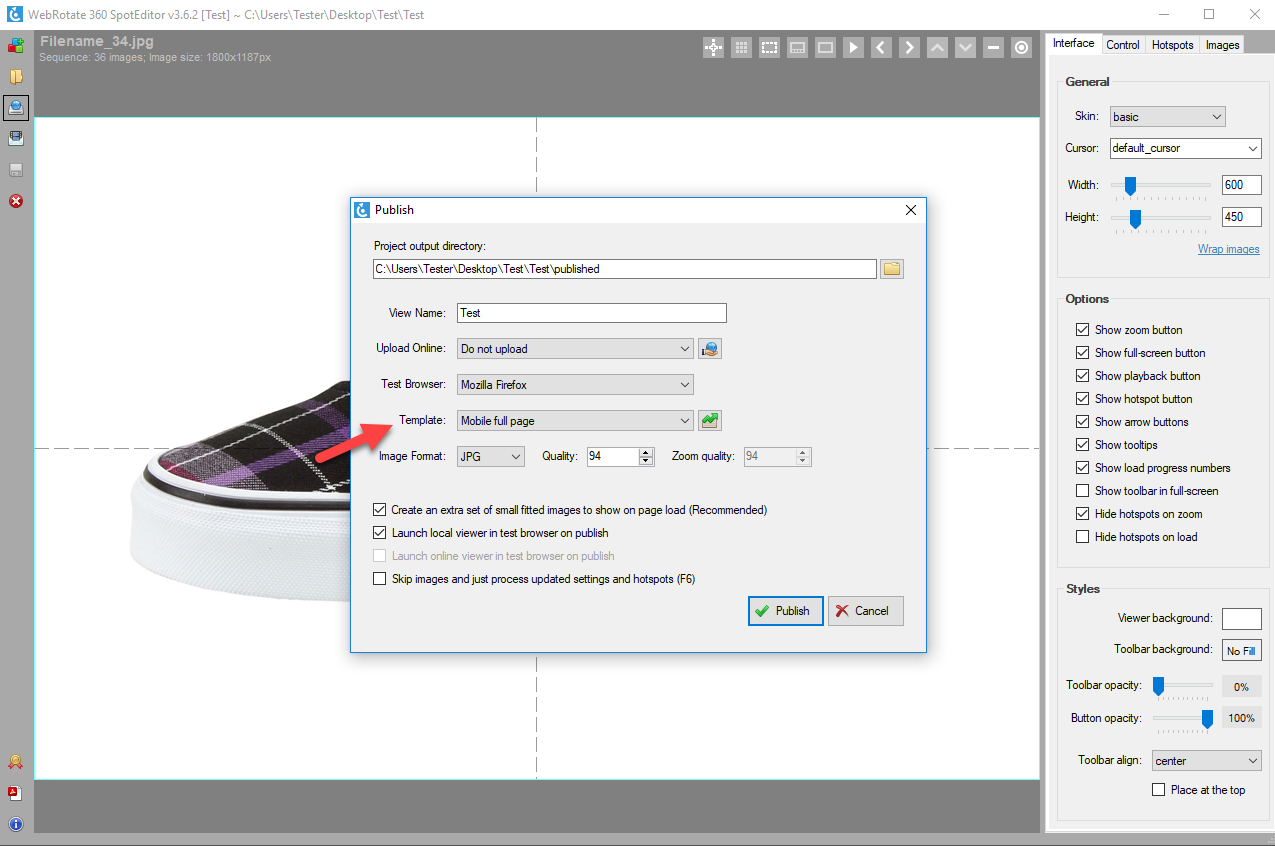The image size is (1275, 846).
Task: Click the Viewer background color swatch
Action: pos(1242,619)
